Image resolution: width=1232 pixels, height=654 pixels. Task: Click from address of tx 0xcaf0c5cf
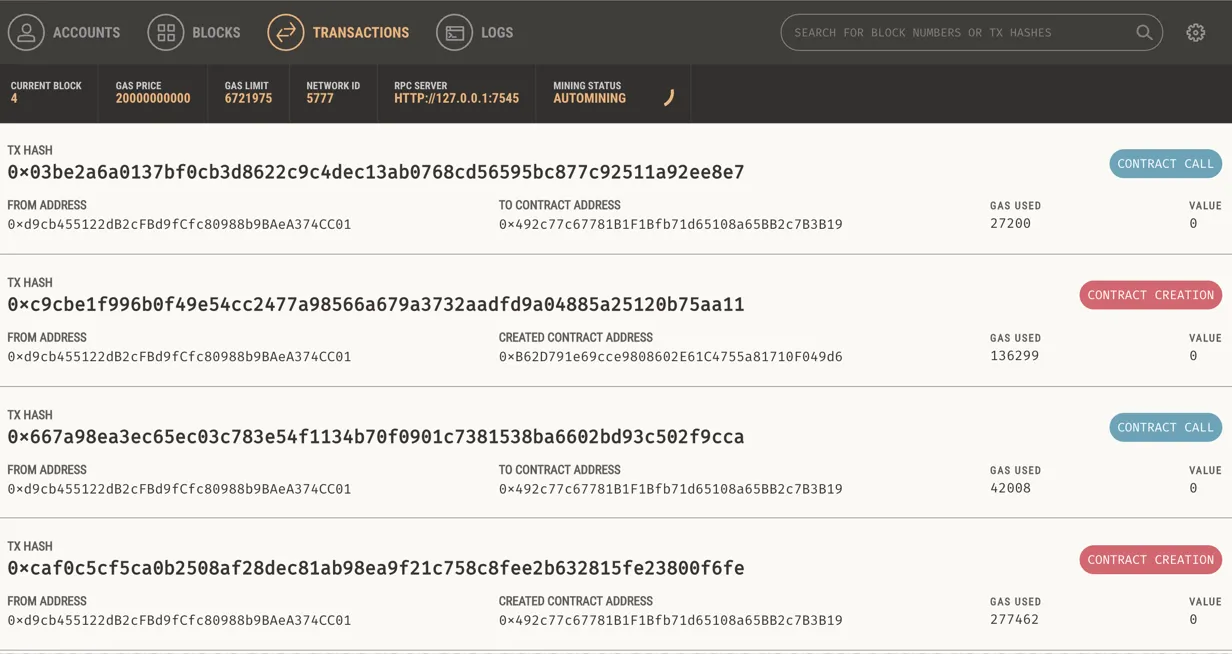point(179,620)
